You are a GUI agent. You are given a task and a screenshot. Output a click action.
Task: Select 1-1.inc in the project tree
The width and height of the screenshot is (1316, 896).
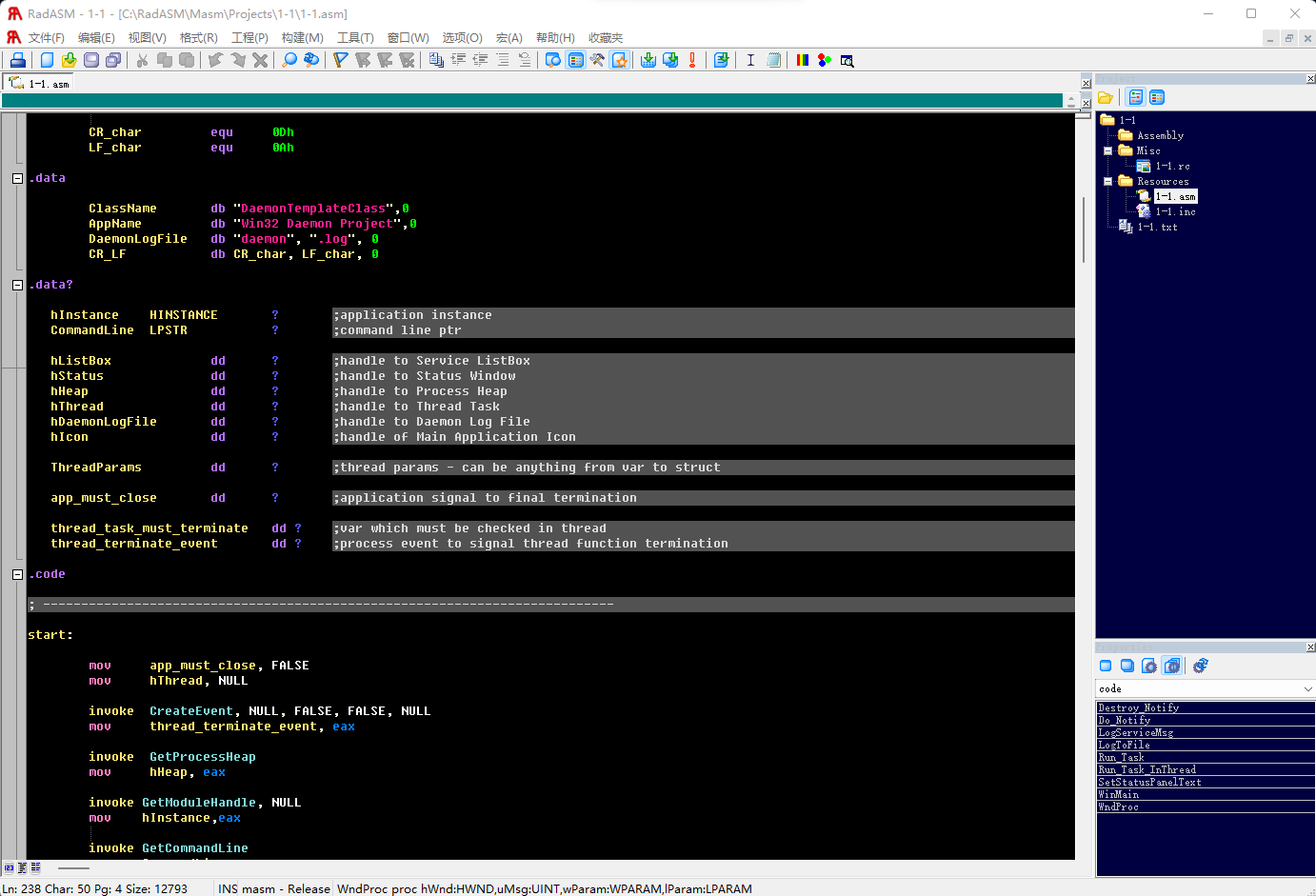click(x=1176, y=211)
